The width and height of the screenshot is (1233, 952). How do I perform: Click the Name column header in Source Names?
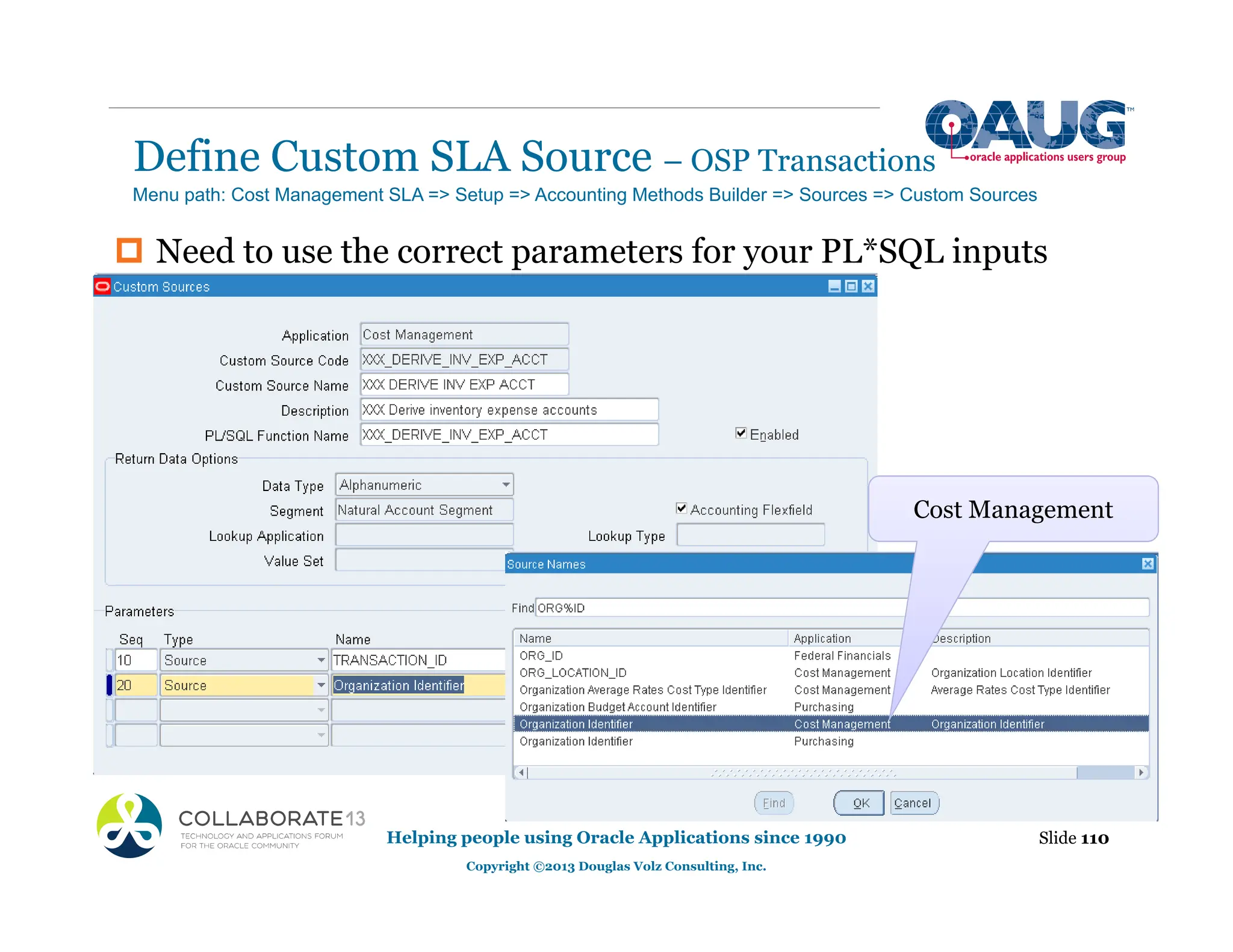651,638
